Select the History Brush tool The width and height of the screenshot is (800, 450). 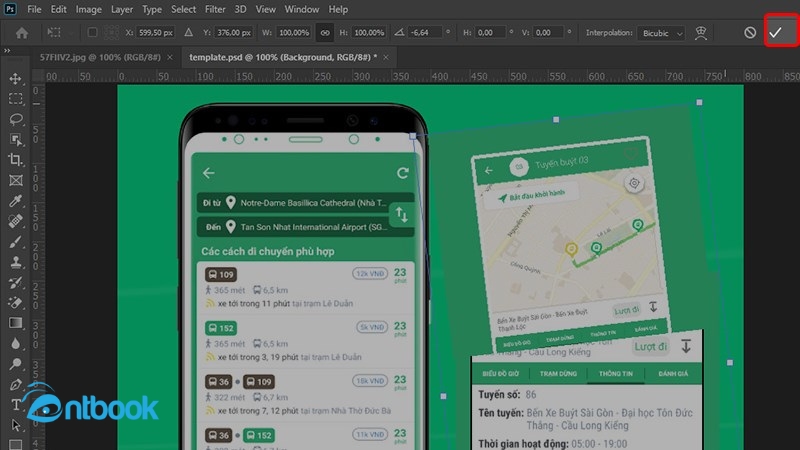(x=15, y=282)
